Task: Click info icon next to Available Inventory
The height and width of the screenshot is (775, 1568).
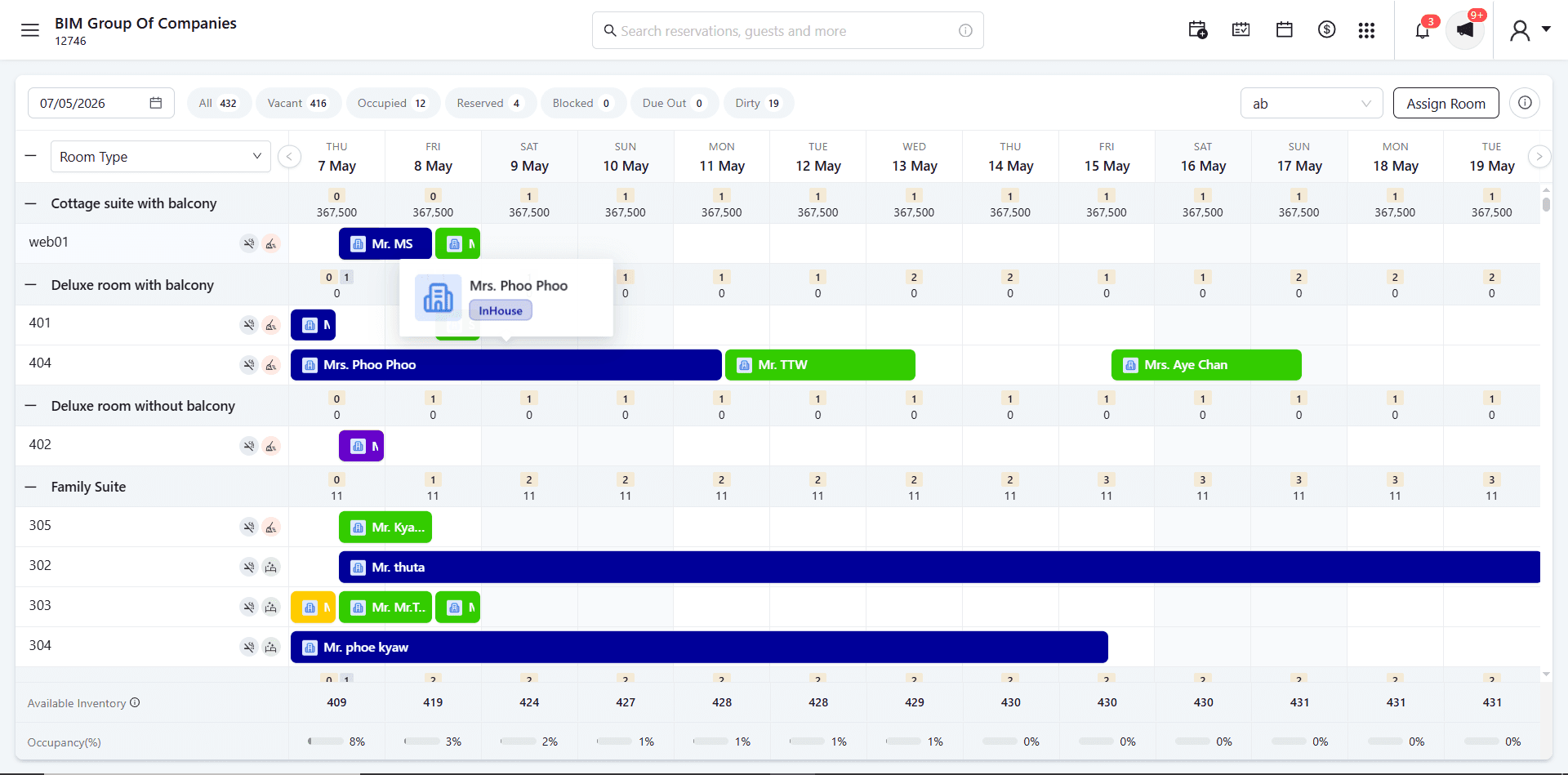Action: click(136, 702)
